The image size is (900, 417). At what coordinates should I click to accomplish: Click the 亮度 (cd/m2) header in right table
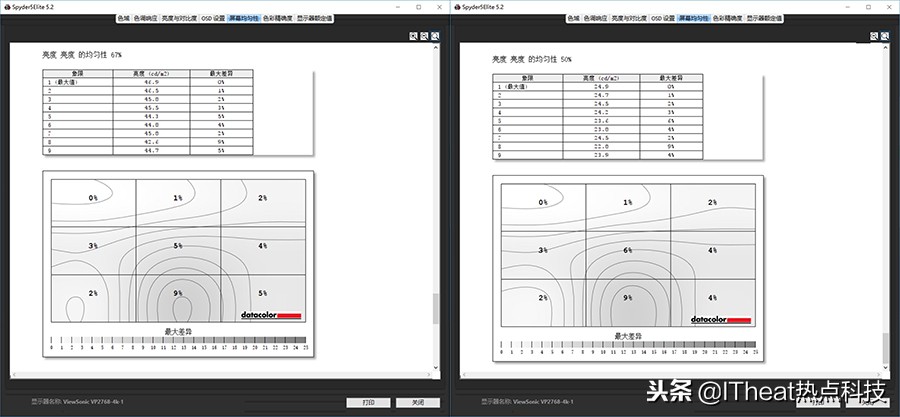click(602, 77)
